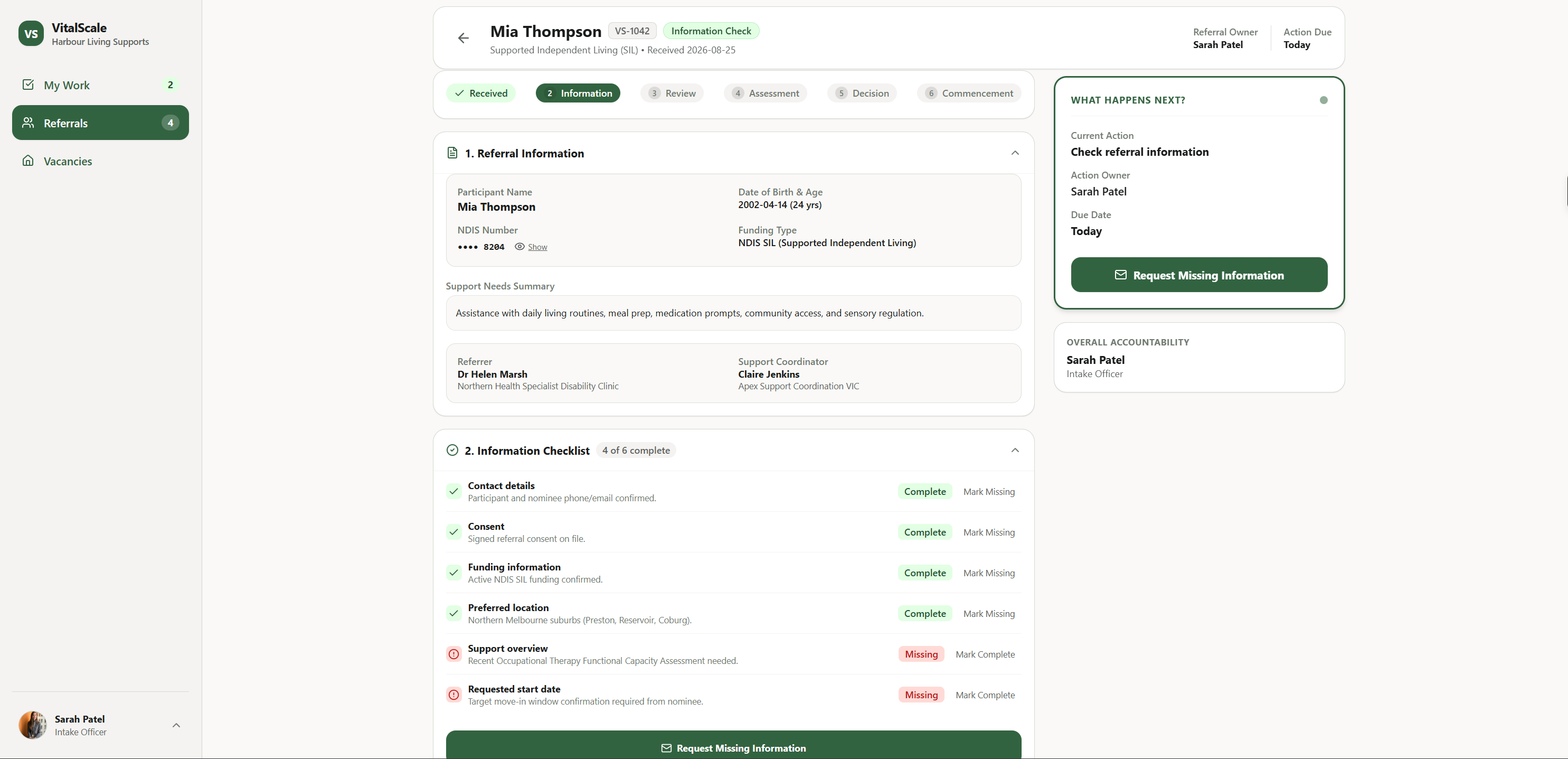The image size is (1568, 759).
Task: Select the Information stage step
Action: pyautogui.click(x=578, y=93)
